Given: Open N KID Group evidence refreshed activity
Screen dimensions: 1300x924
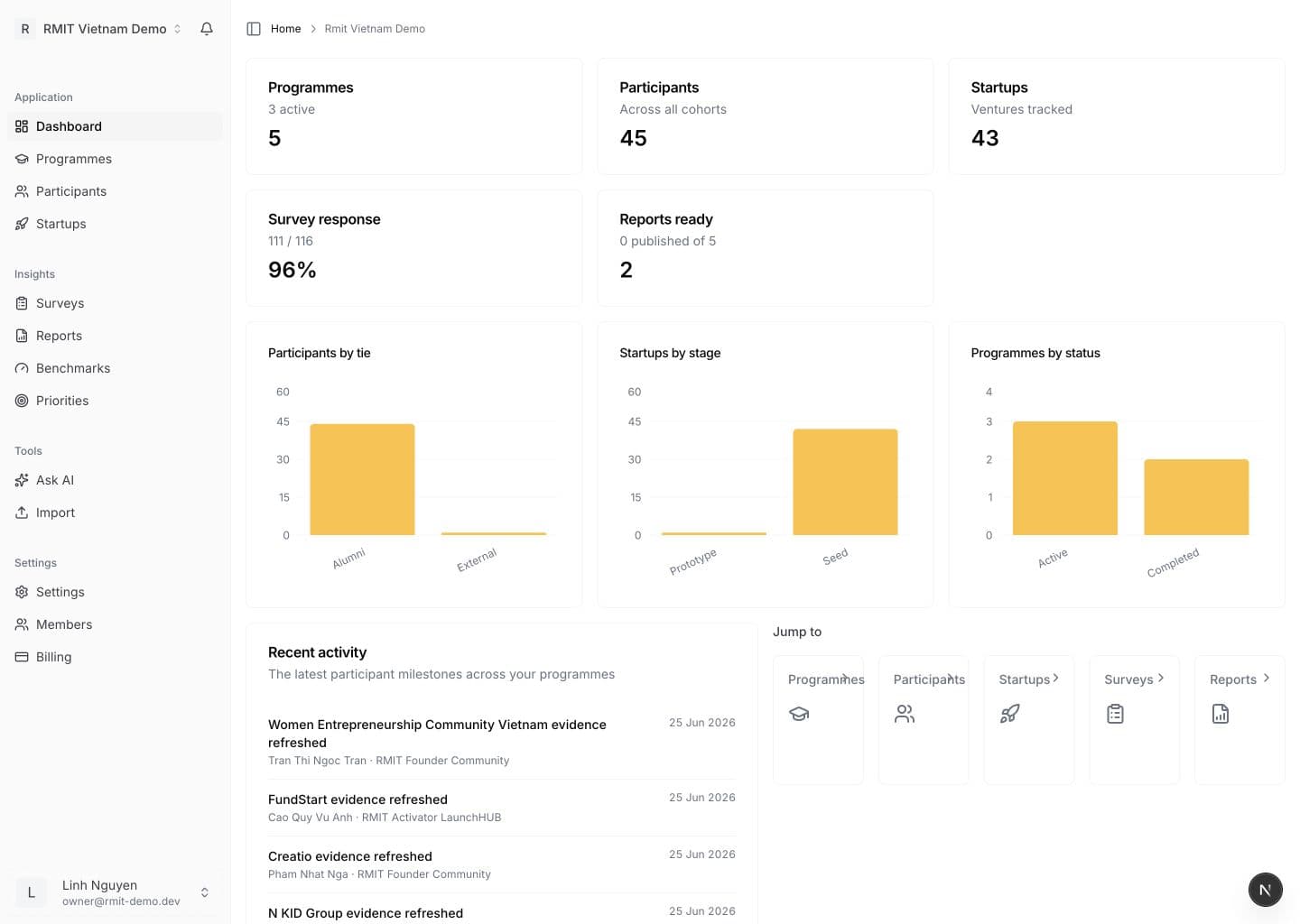Looking at the screenshot, I should [x=502, y=912].
